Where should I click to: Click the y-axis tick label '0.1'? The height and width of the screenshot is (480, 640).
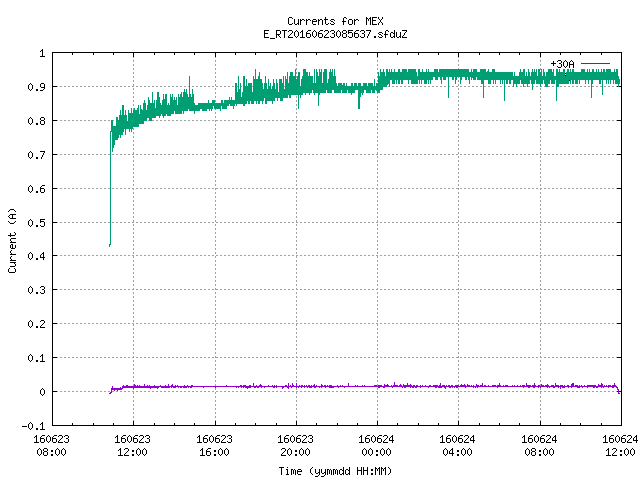coord(36,358)
